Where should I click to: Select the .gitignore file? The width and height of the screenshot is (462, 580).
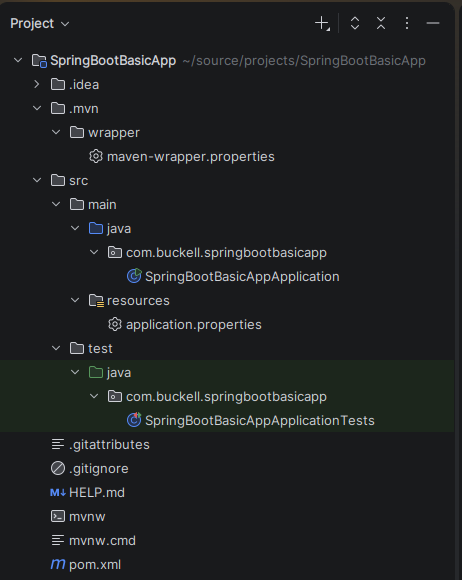(x=99, y=469)
